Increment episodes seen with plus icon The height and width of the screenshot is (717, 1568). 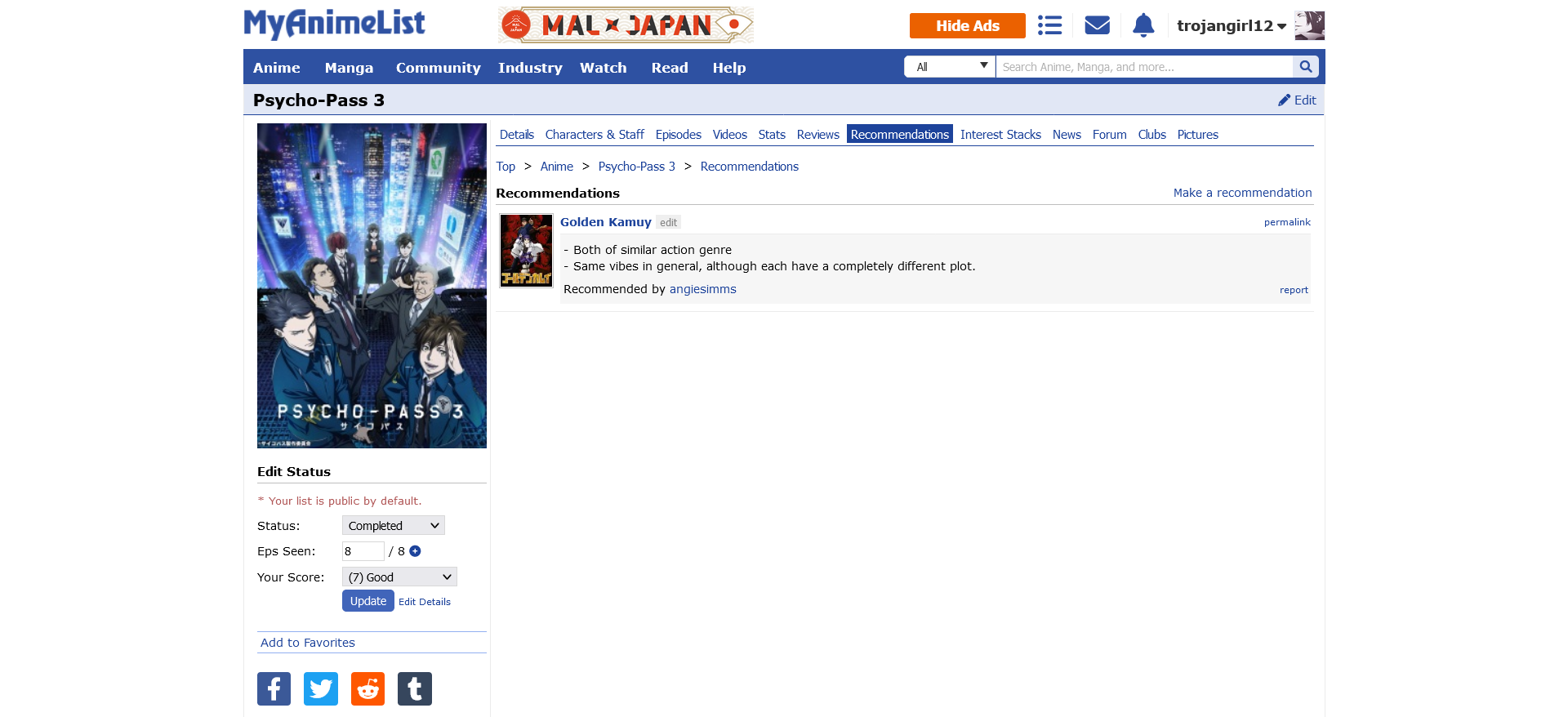click(415, 551)
